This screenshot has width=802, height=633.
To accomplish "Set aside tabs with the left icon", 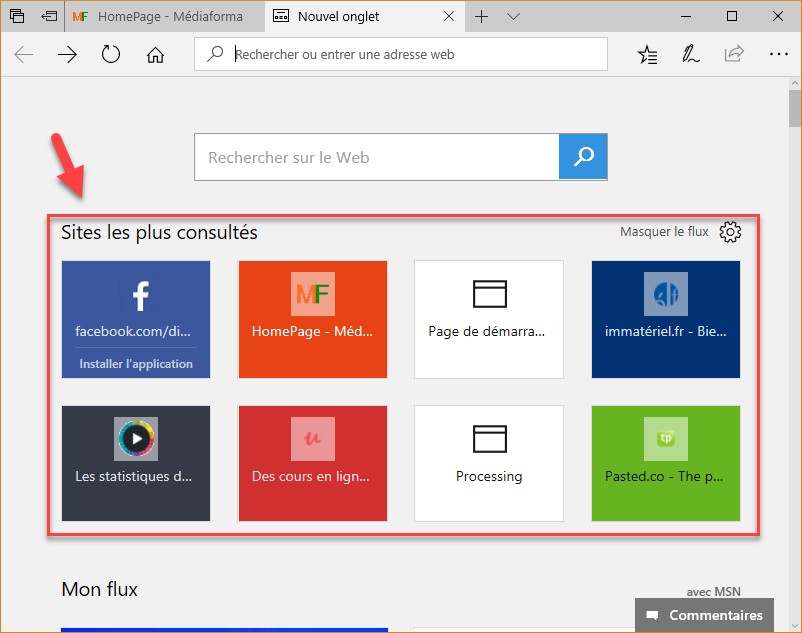I will 48,16.
